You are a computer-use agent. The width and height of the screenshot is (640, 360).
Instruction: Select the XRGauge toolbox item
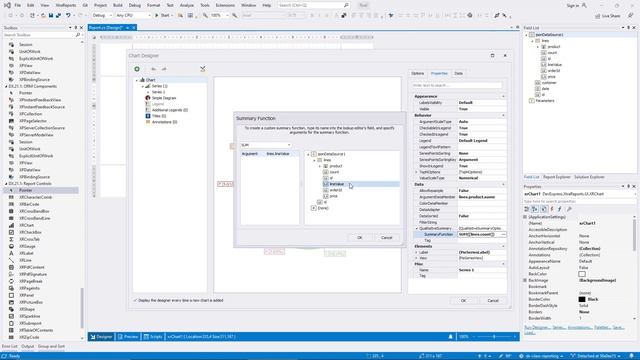point(27,246)
